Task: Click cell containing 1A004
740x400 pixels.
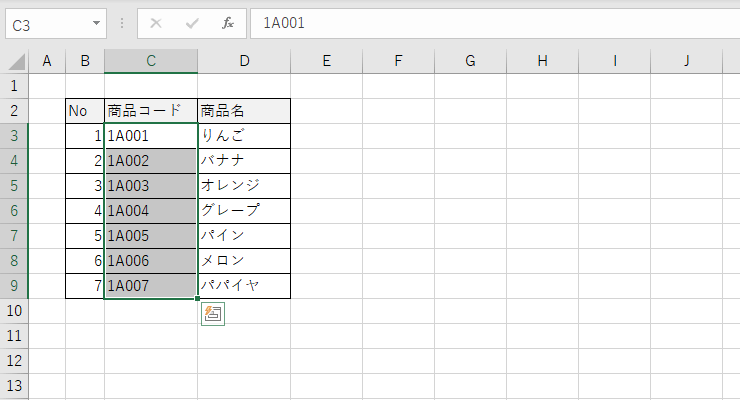Action: 151,211
